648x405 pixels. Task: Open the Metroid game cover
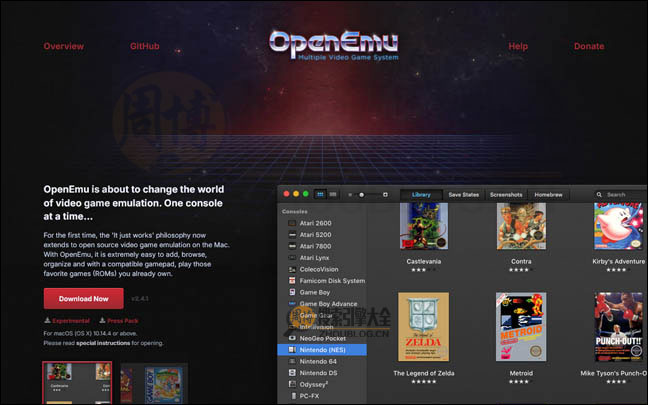click(x=521, y=327)
